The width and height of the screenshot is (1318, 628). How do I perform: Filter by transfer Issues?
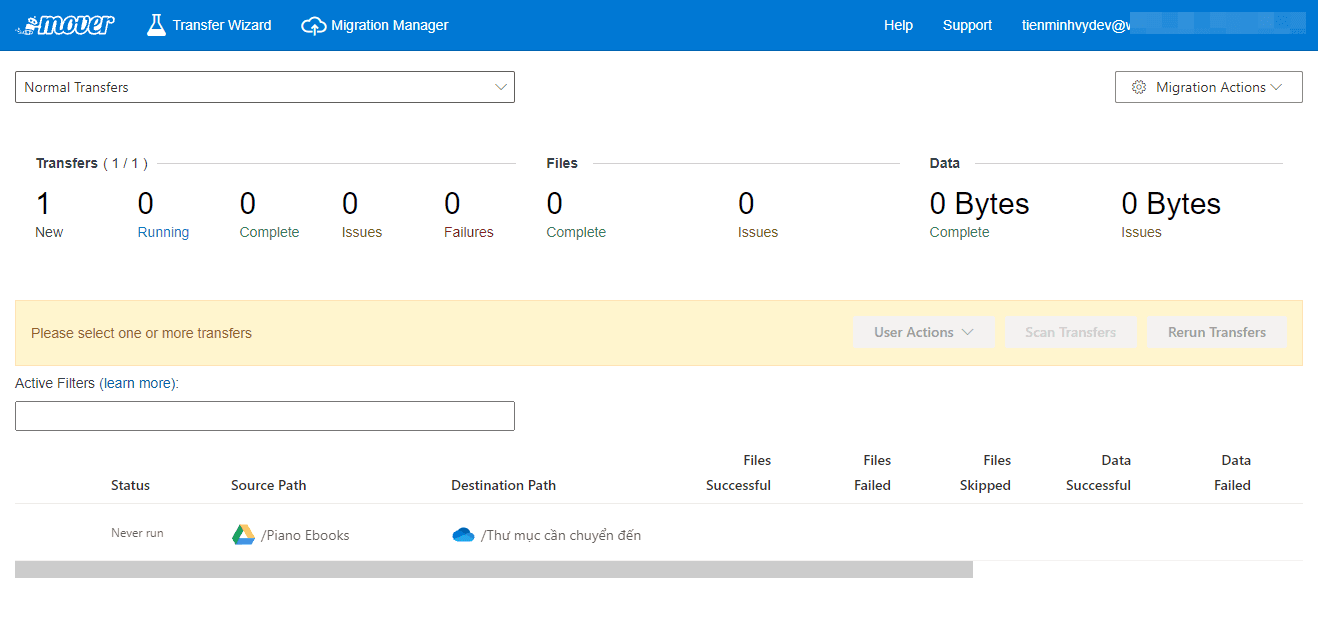[362, 232]
